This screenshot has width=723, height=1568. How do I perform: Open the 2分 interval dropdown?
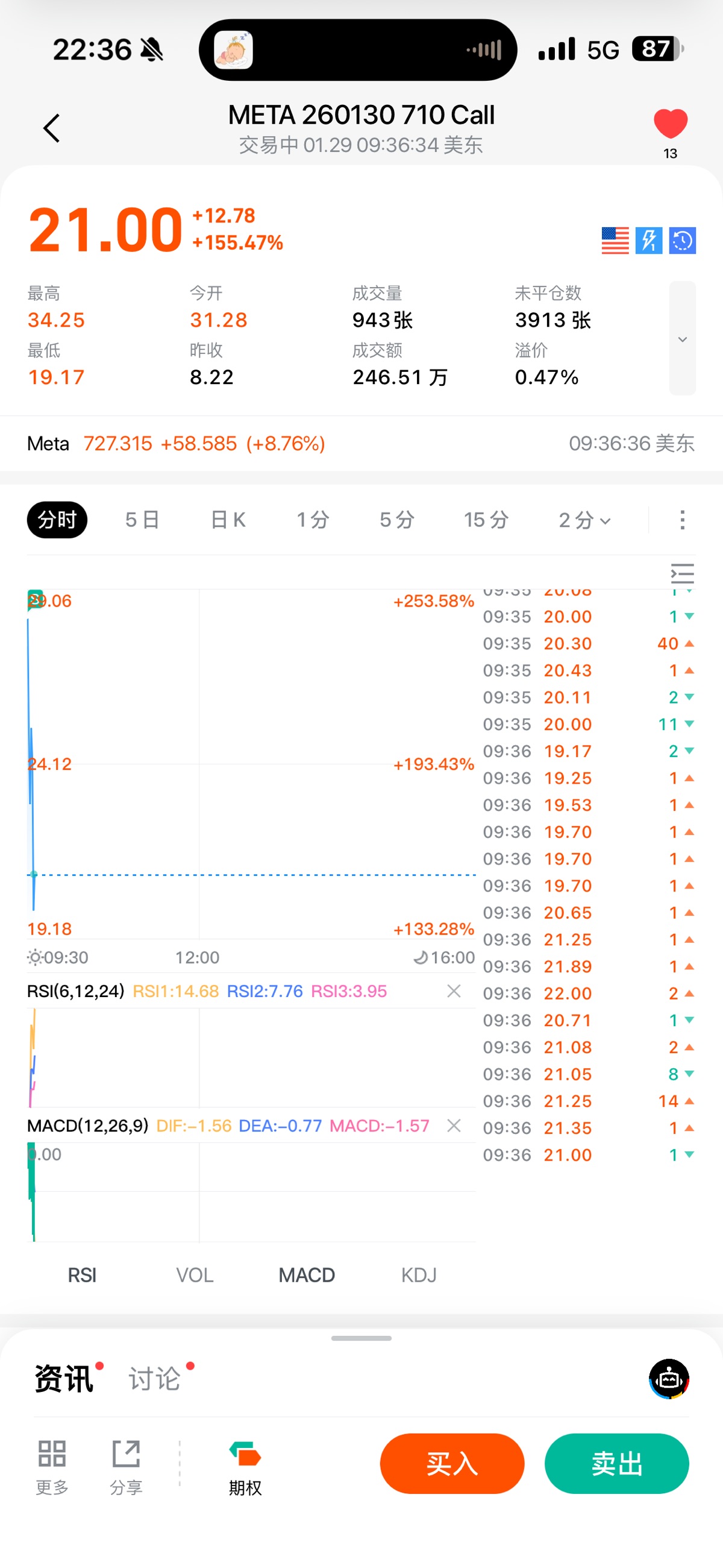(584, 520)
